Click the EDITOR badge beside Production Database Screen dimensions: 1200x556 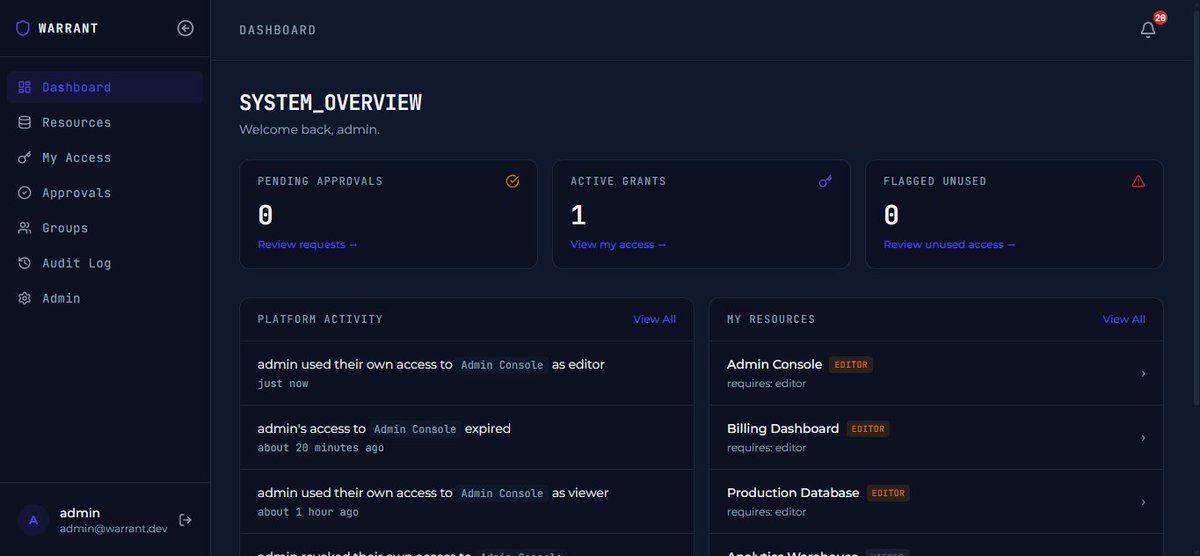[x=888, y=493]
